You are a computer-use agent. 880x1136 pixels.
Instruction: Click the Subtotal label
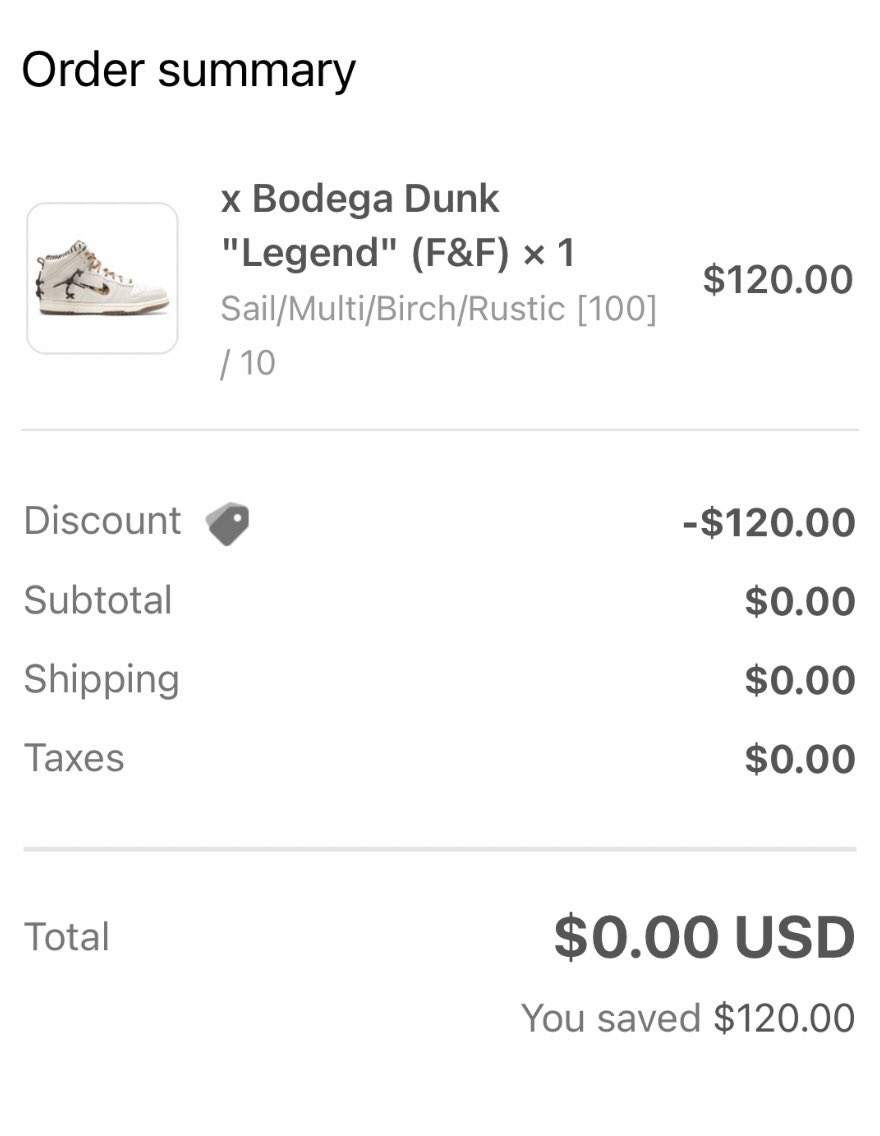pyautogui.click(x=98, y=600)
